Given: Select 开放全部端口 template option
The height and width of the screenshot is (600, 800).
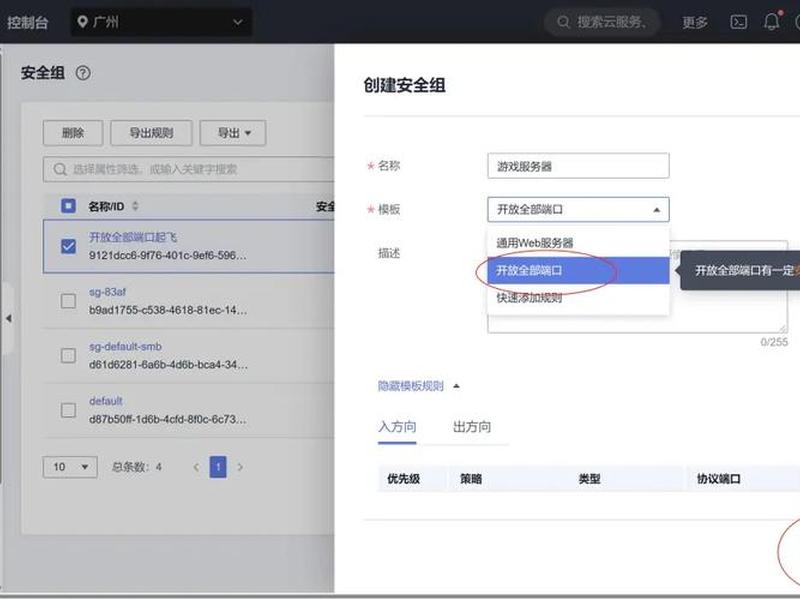Looking at the screenshot, I should click(x=578, y=270).
